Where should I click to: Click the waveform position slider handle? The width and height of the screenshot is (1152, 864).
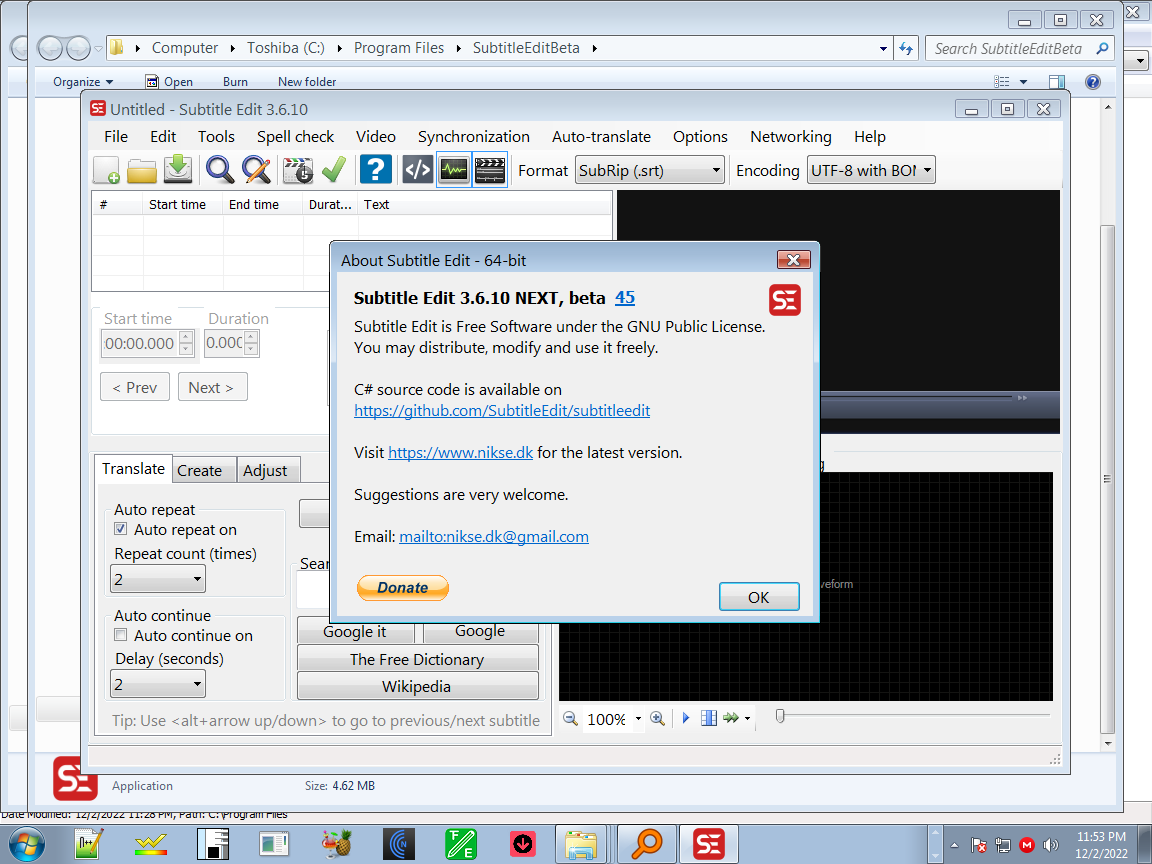click(x=780, y=716)
